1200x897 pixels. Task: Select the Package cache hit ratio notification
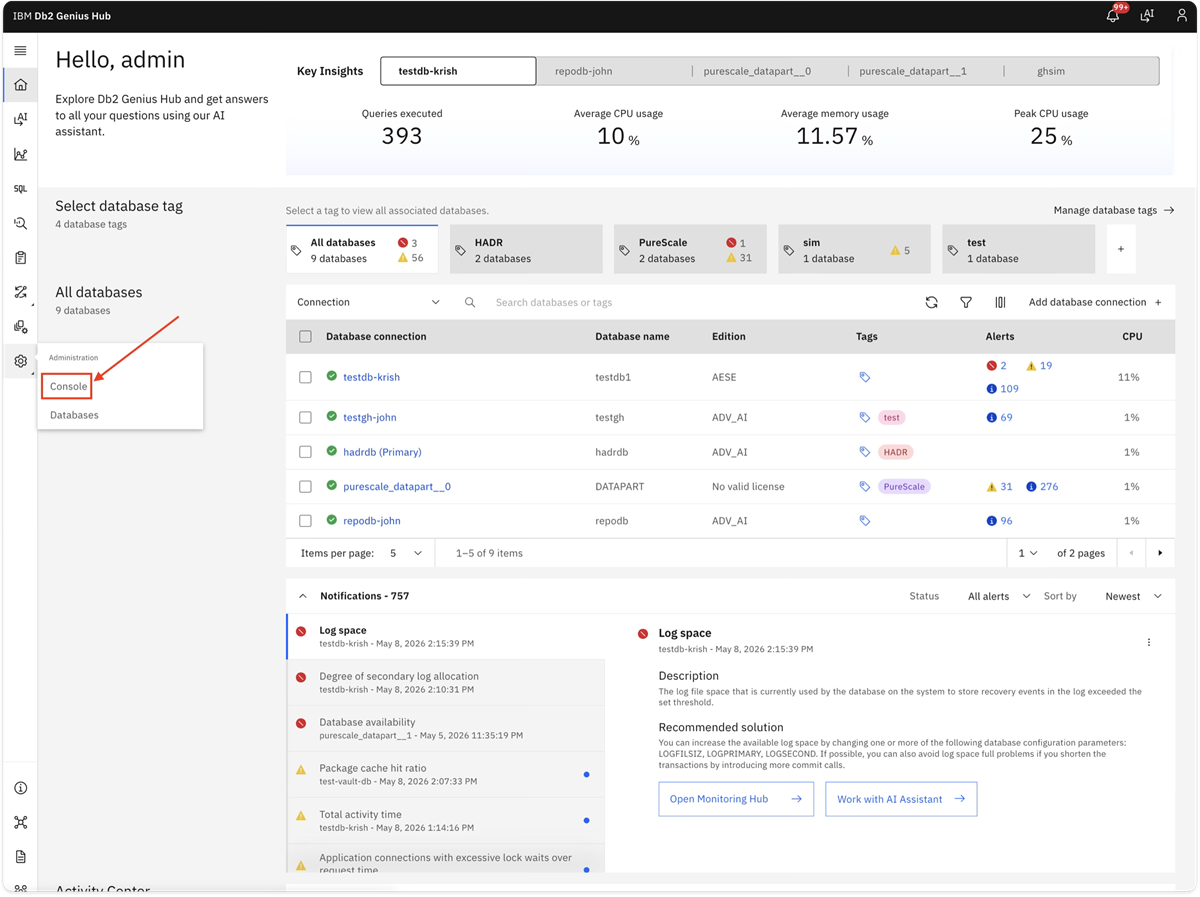tap(446, 774)
